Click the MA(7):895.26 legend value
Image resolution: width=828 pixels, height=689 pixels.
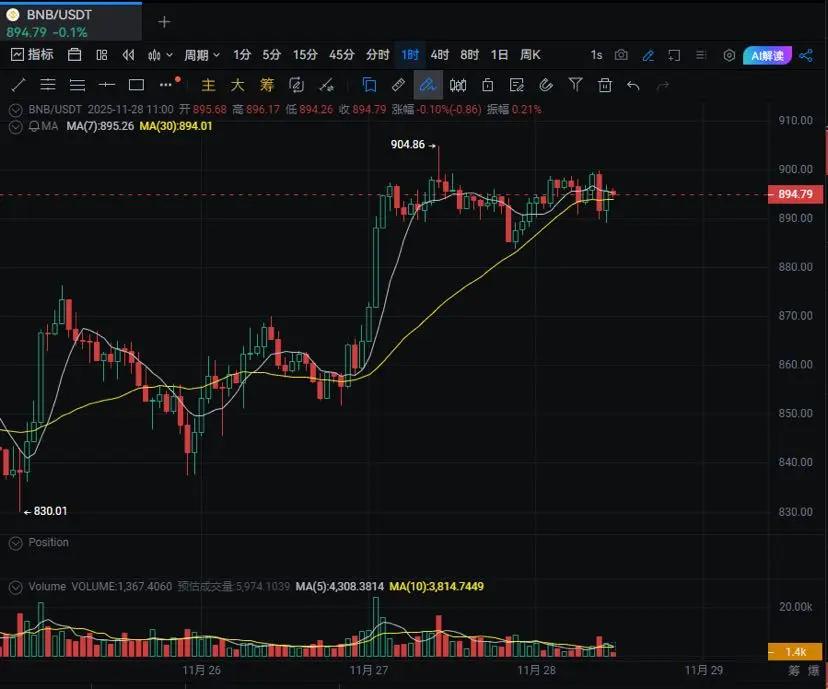click(x=100, y=126)
